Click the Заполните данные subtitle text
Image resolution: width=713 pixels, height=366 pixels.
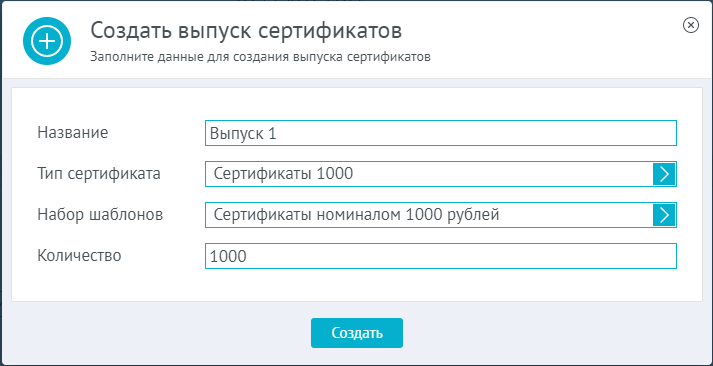(260, 57)
